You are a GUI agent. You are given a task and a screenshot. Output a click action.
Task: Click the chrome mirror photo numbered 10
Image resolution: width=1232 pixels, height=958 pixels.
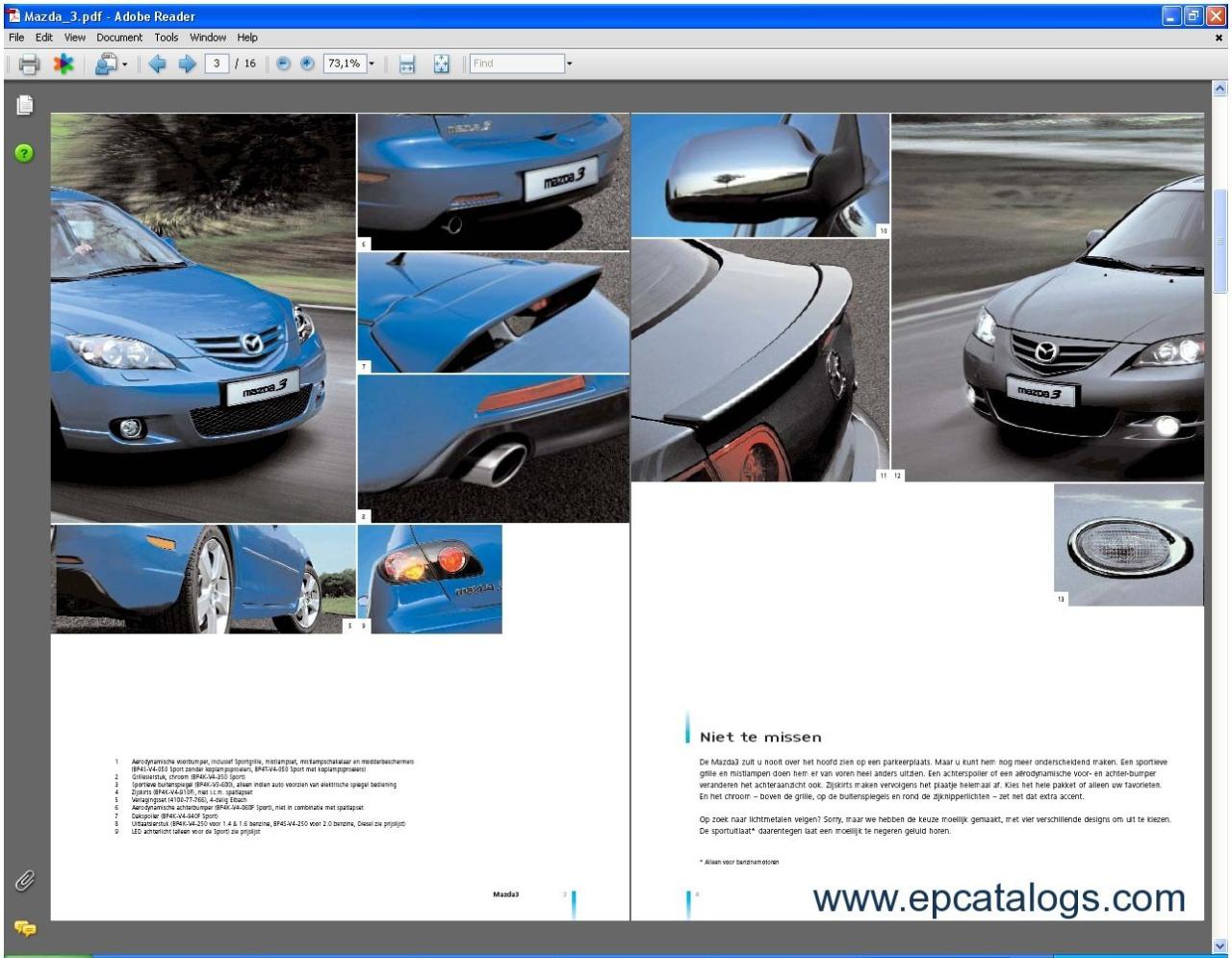(760, 174)
